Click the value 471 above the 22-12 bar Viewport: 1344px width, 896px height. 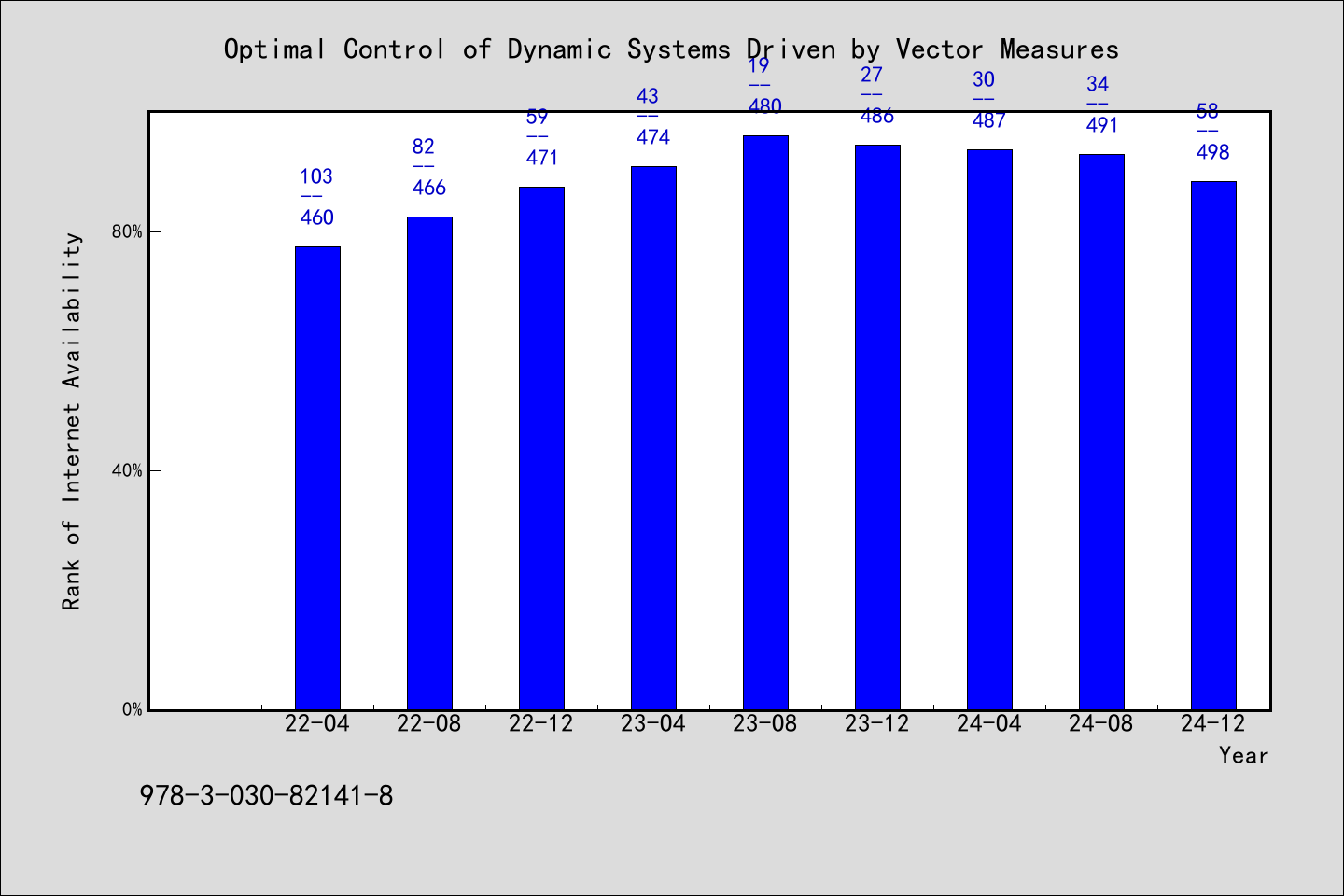pos(541,158)
